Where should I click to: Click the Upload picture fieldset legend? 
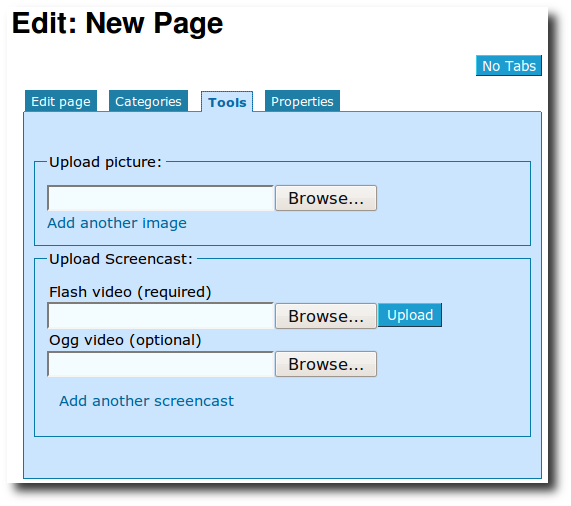(x=105, y=162)
